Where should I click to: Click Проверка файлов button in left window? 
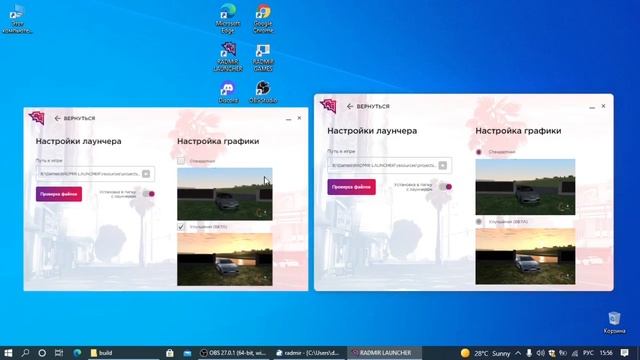pos(59,194)
